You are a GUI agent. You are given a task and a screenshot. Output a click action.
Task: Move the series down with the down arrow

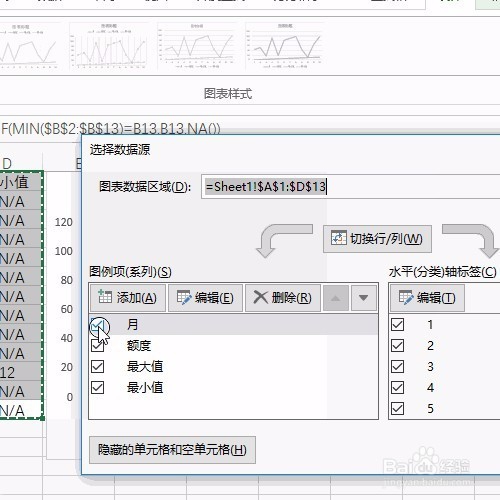tap(364, 298)
